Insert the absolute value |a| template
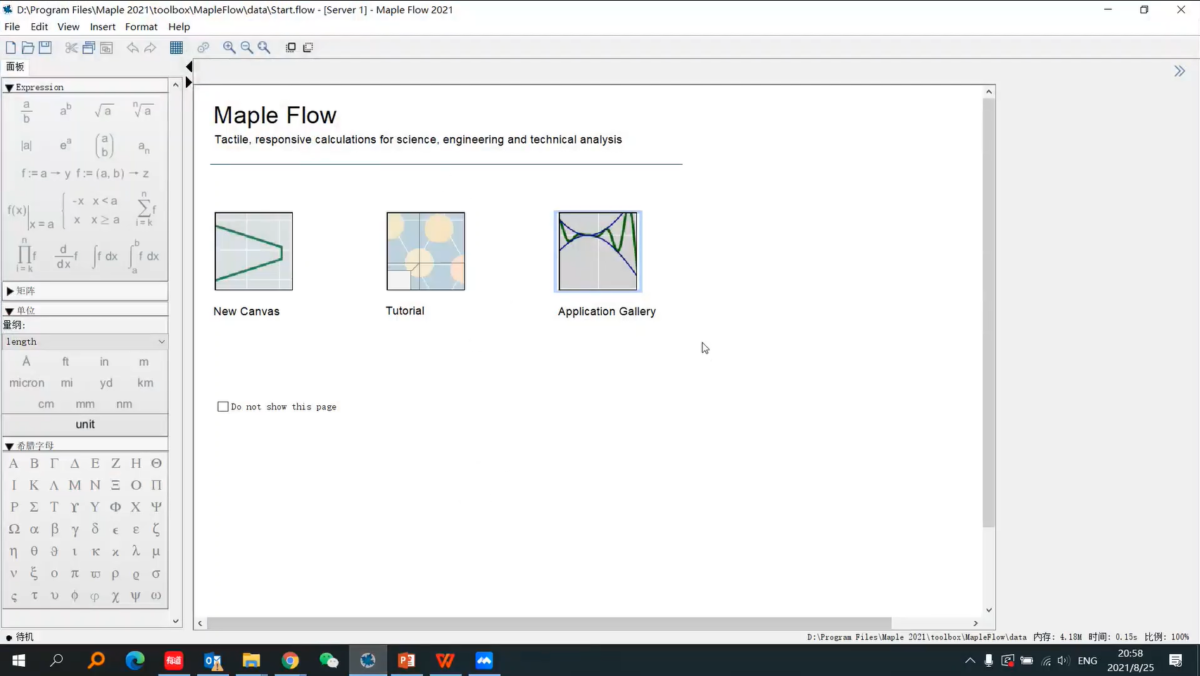 point(26,146)
